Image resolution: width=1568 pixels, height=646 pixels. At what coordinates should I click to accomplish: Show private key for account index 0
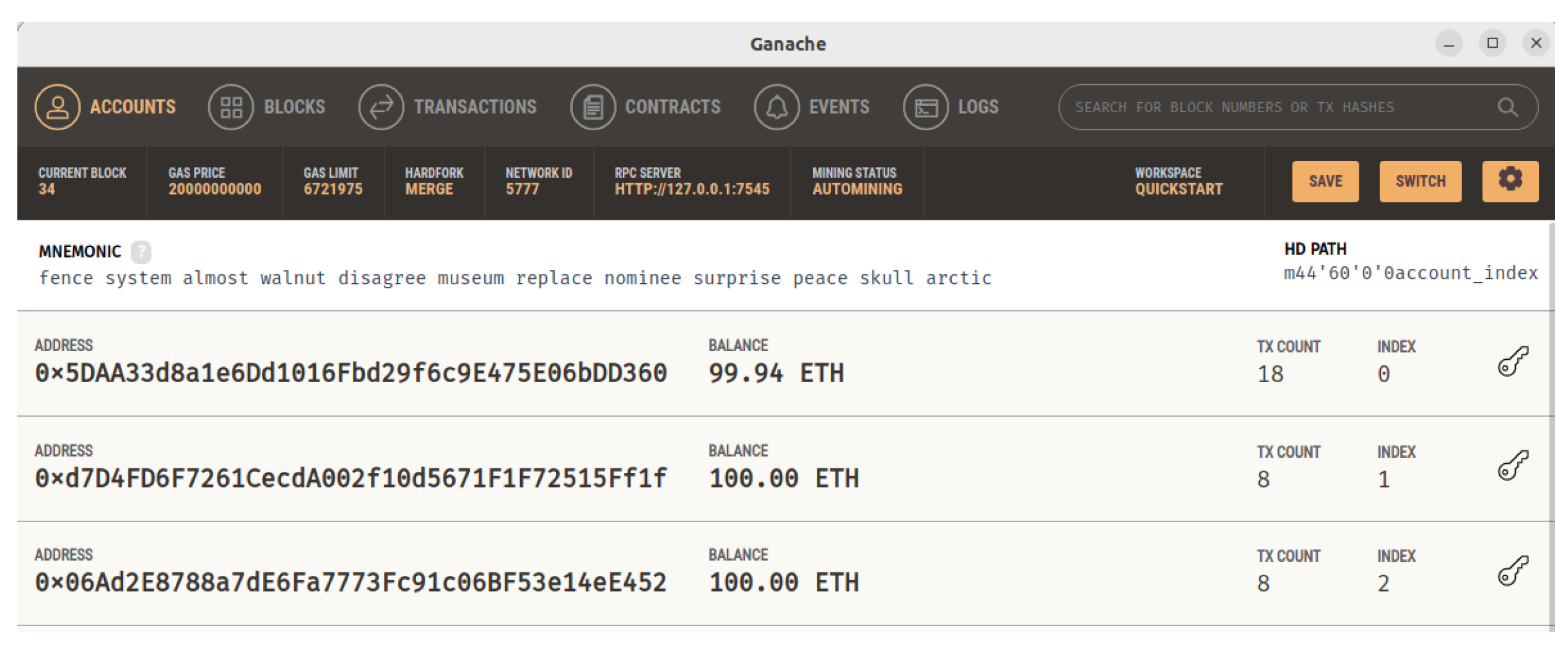coord(1512,362)
